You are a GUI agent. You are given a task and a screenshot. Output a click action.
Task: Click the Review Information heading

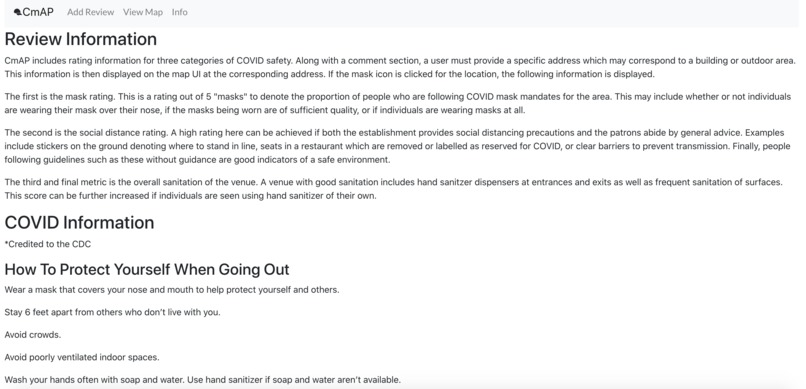tap(81, 39)
